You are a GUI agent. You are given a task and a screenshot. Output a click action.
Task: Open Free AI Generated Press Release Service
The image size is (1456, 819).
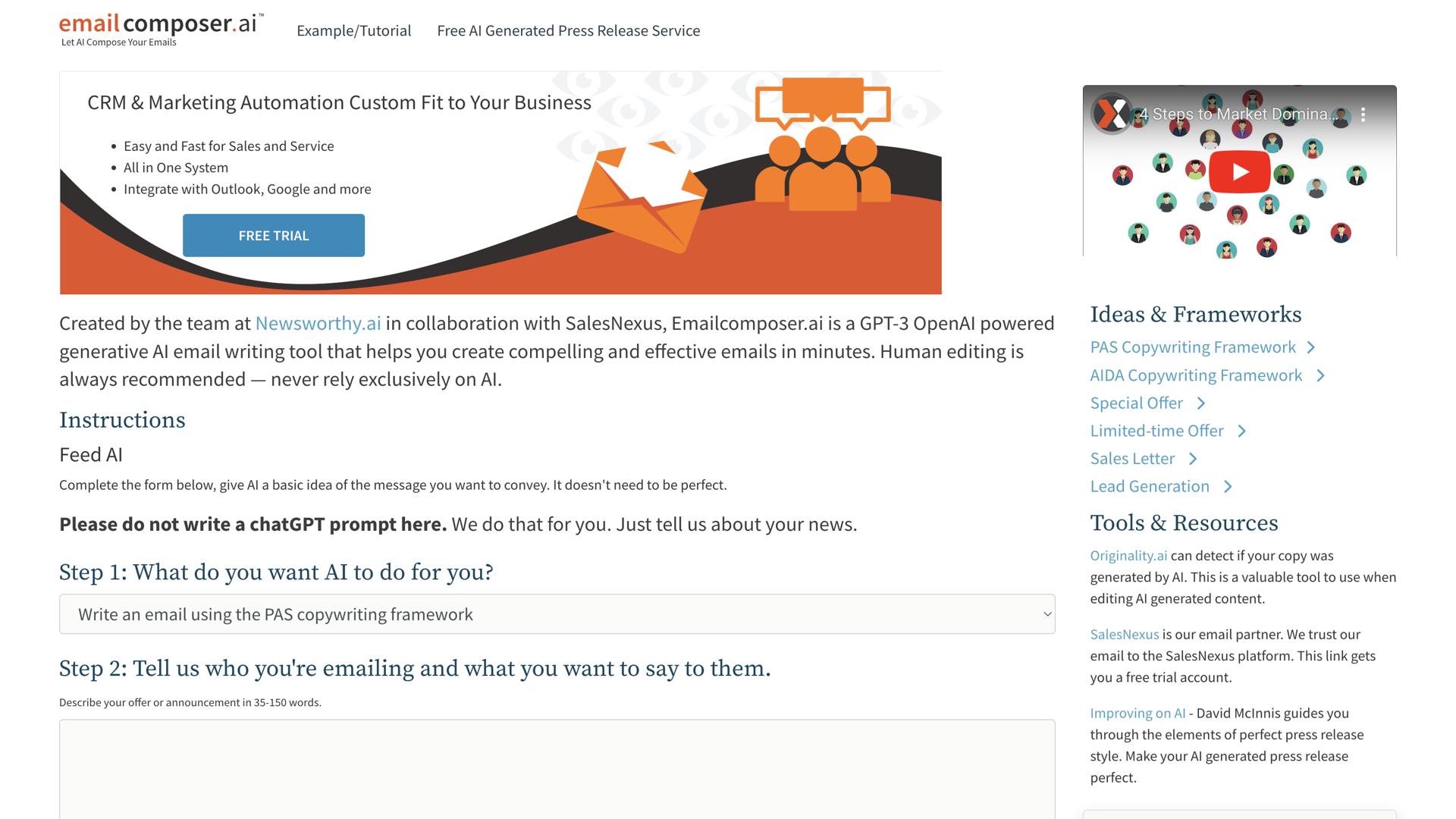click(569, 30)
